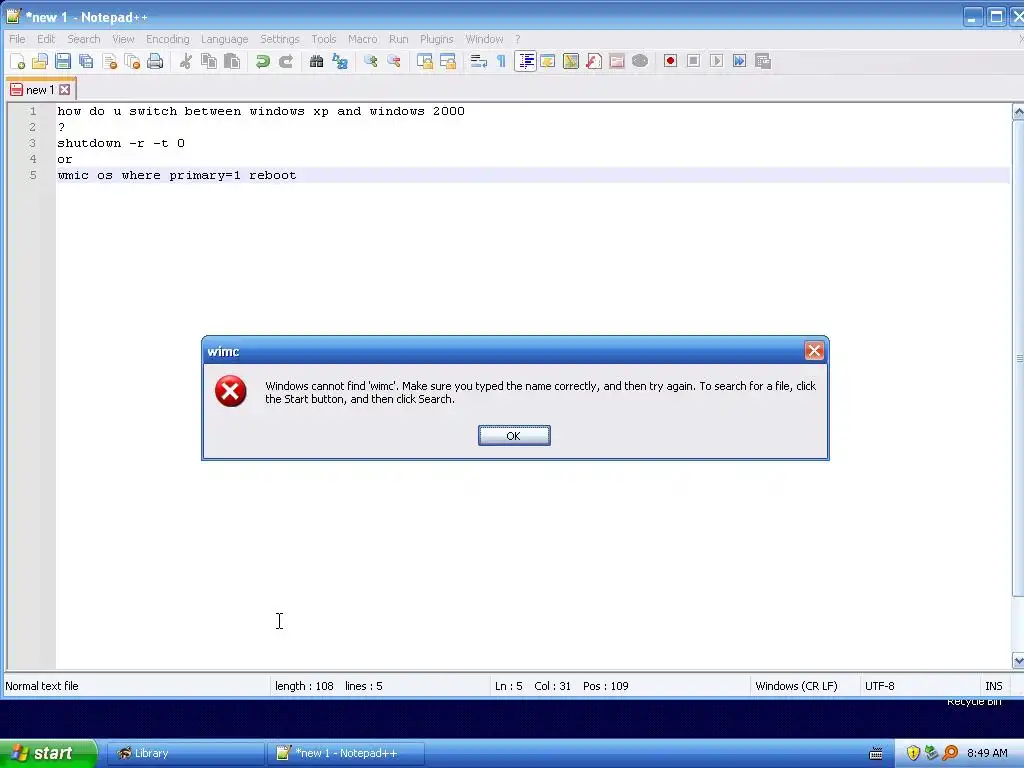
Task: Click the editor scroll up arrow
Action: pos(1018,112)
